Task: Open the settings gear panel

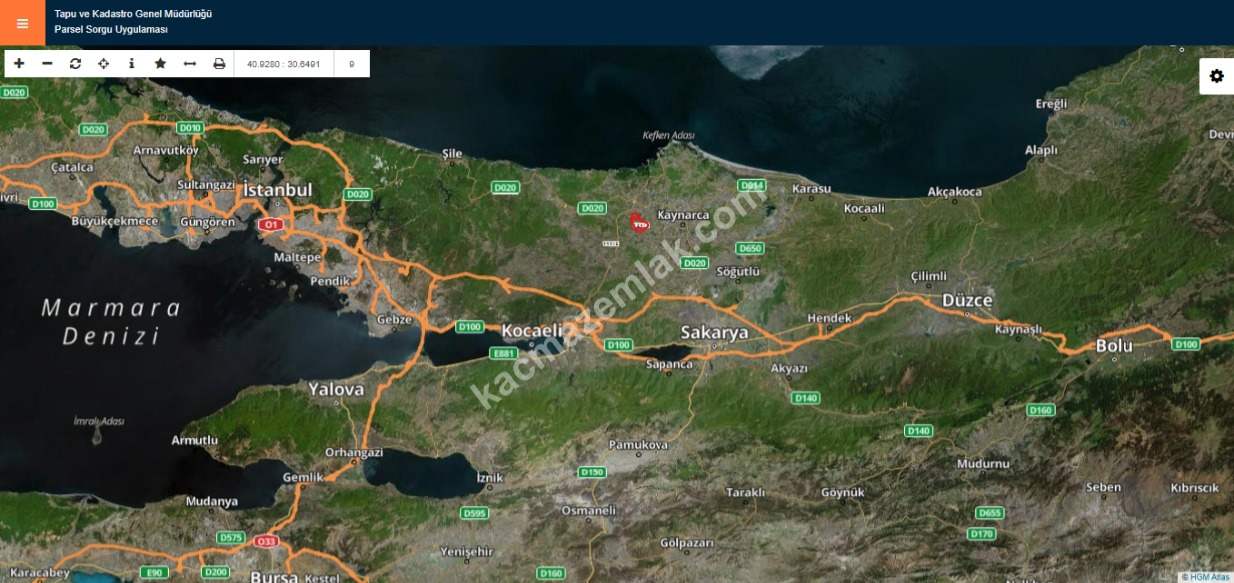Action: [x=1216, y=76]
